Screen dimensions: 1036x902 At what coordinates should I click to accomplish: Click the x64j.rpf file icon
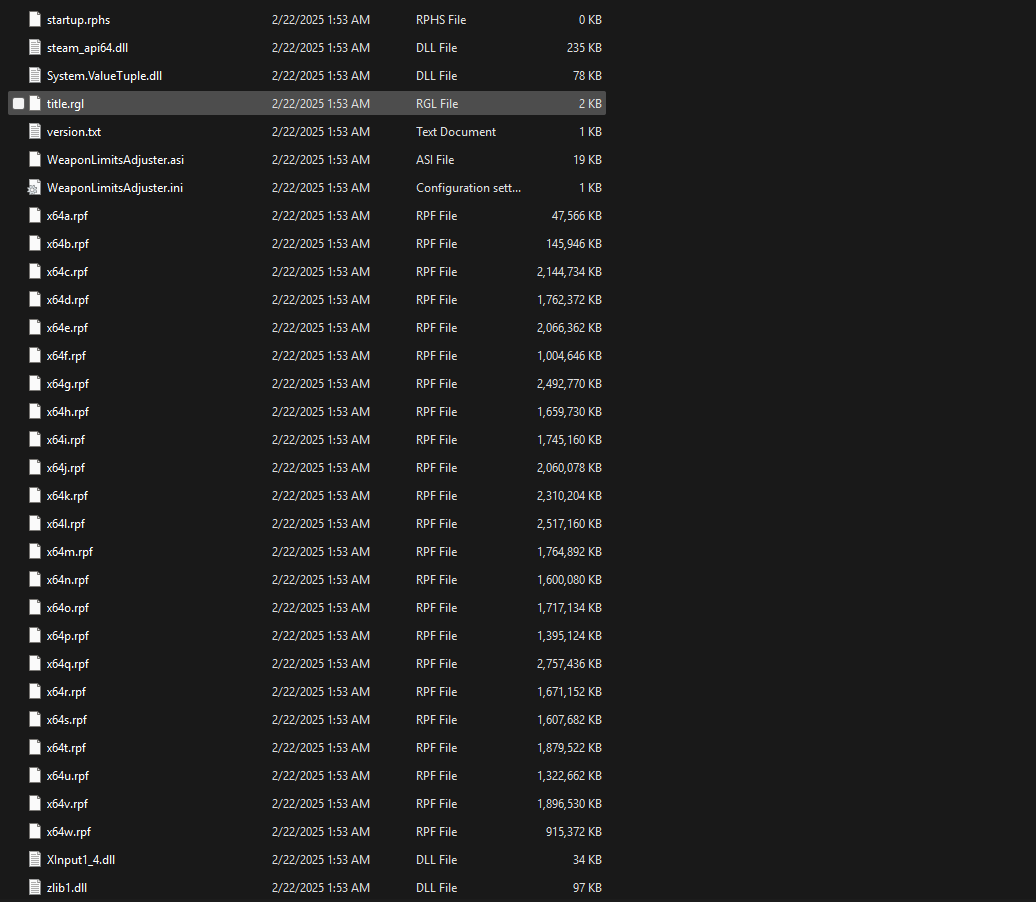pos(35,468)
